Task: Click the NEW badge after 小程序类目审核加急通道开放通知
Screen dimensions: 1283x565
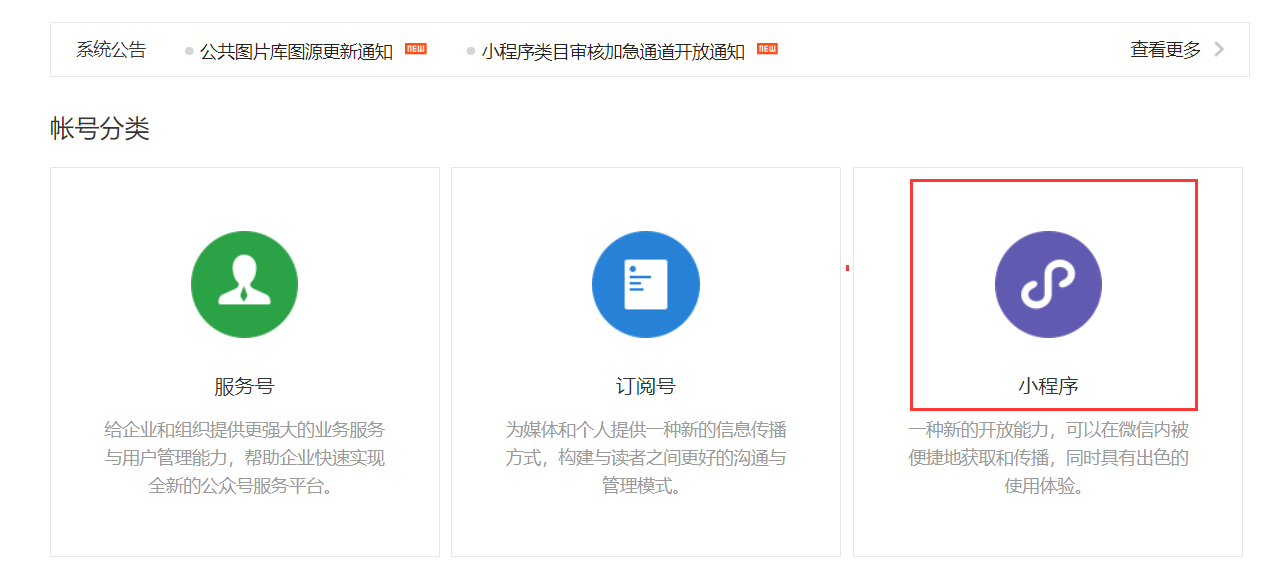Action: pos(767,48)
